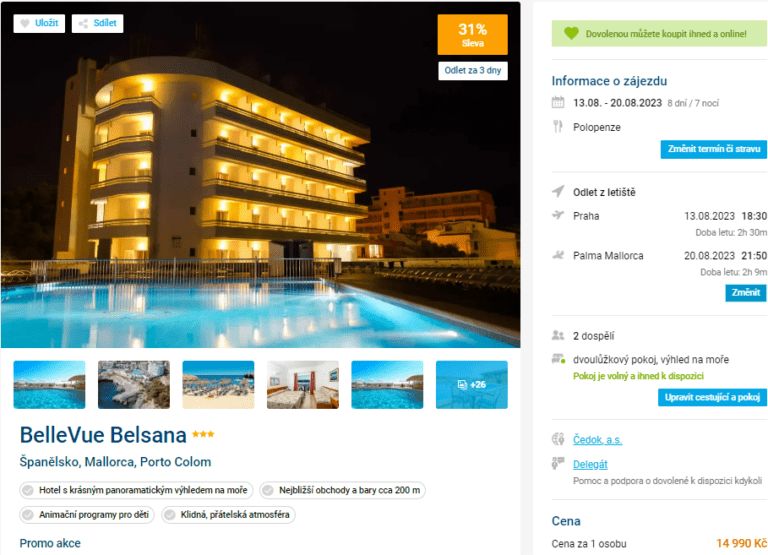768x555 pixels.
Task: Click the checkmark for Klidná, přátelská atmosféra
Action: (169, 515)
